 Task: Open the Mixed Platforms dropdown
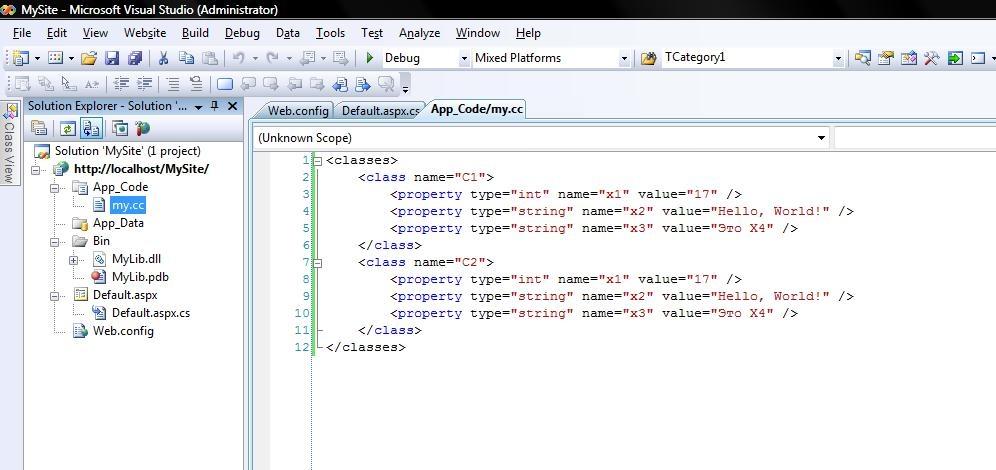coord(624,58)
